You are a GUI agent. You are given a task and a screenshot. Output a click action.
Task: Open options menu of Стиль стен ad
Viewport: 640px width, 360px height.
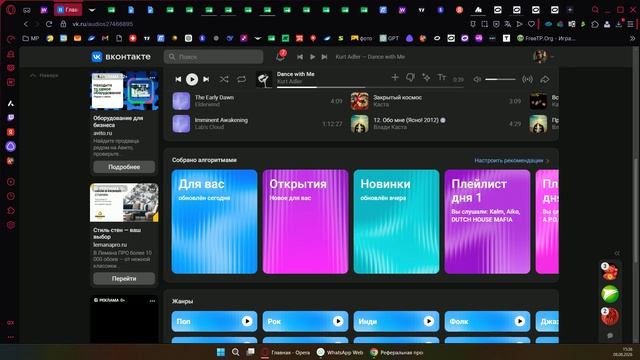152,188
